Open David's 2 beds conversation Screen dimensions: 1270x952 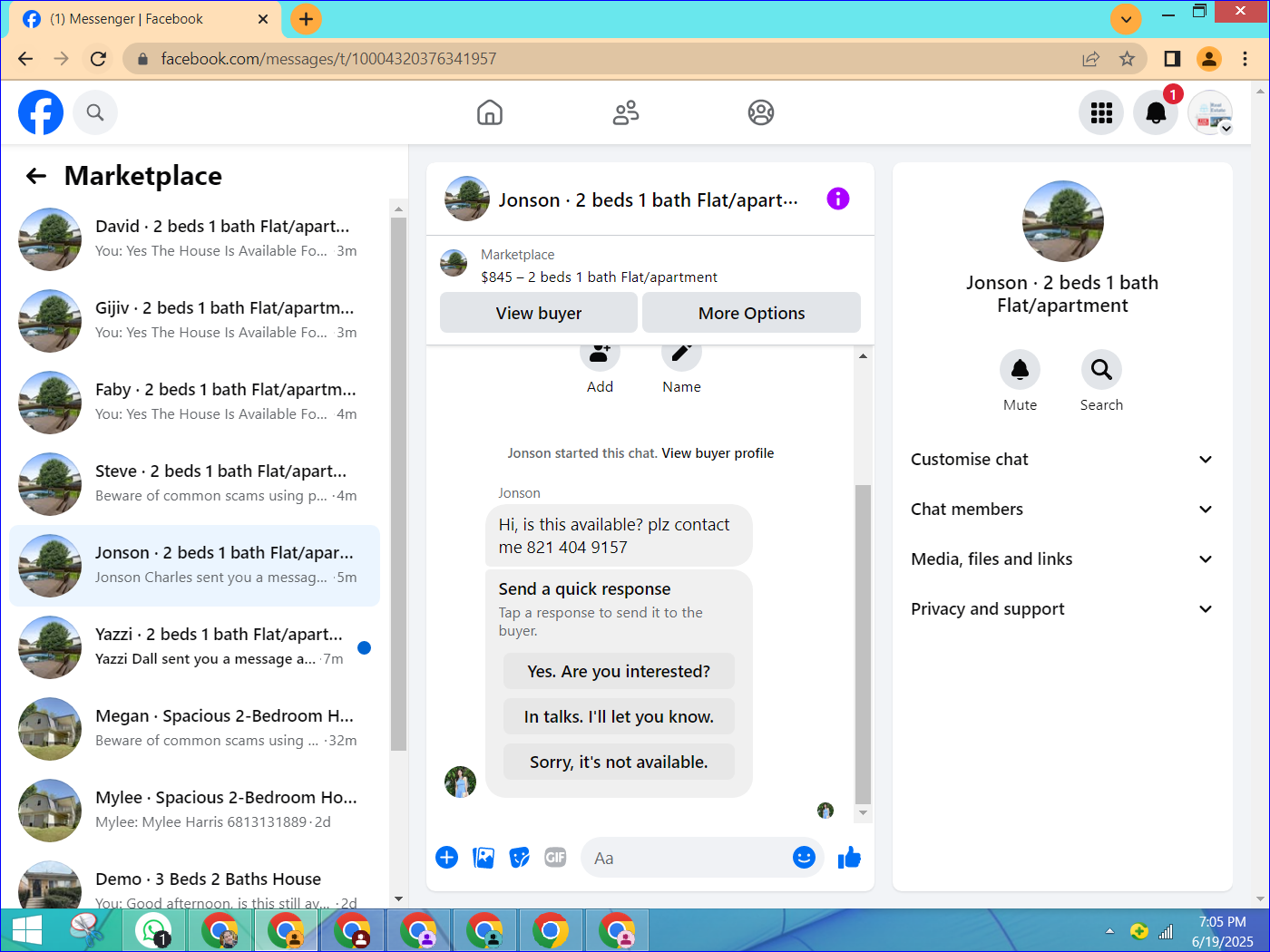pos(194,239)
